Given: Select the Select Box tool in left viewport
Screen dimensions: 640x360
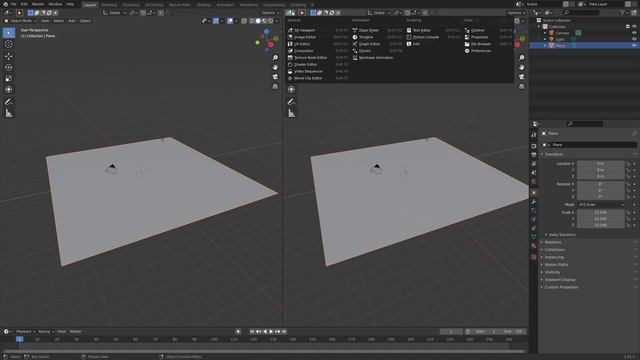Looking at the screenshot, I should point(9,33).
